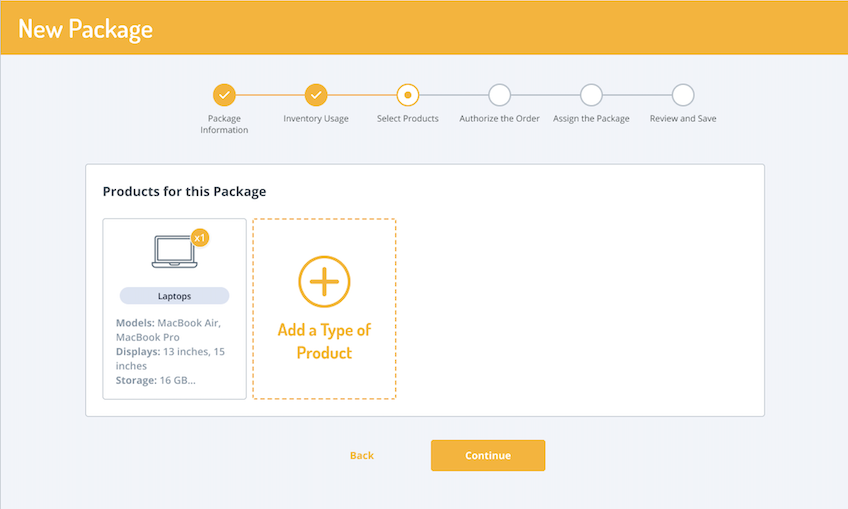Go Back to the previous step
Screen dimensions: 848x509
(x=362, y=456)
